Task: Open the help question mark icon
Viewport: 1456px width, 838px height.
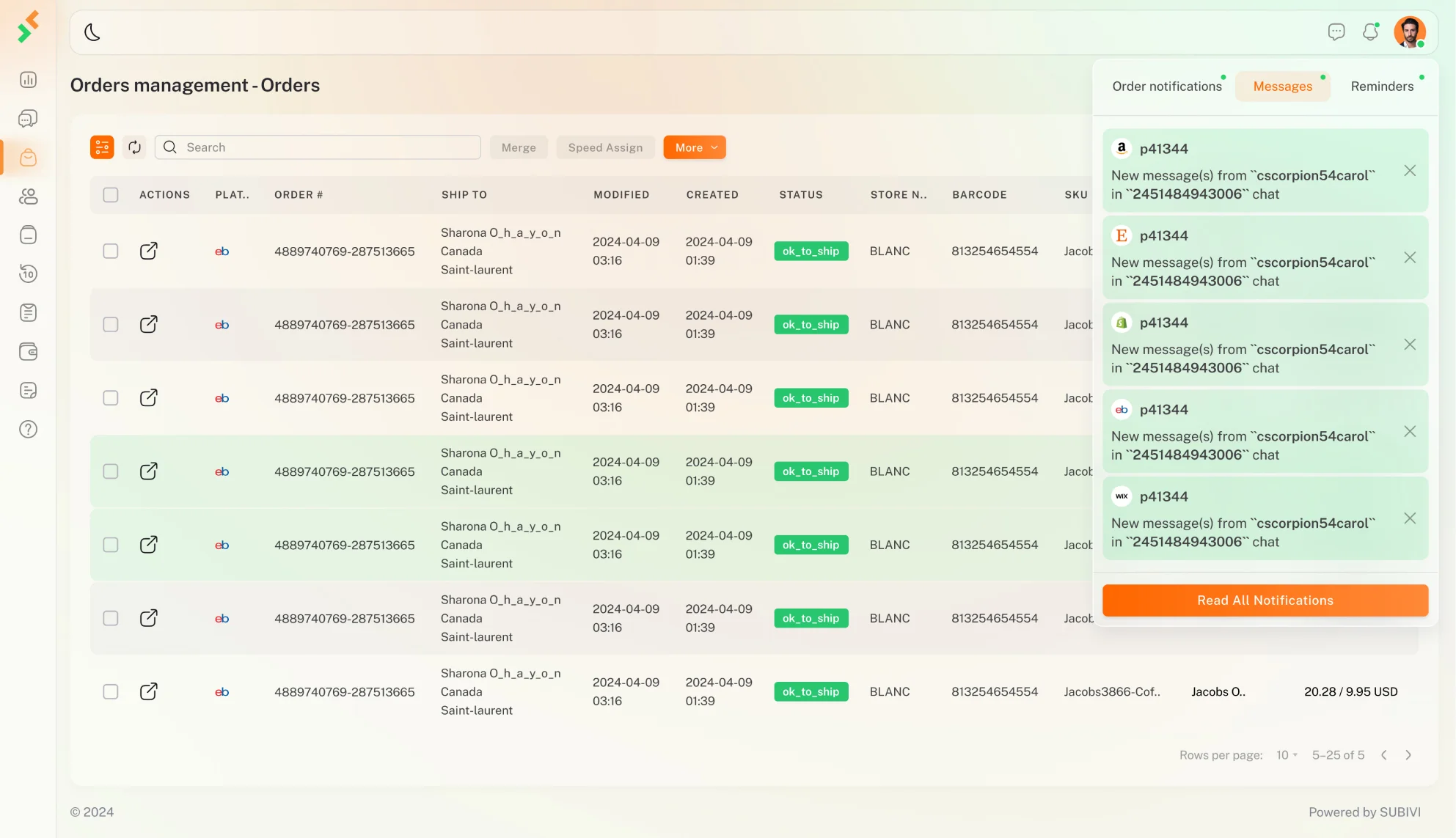Action: click(x=28, y=430)
